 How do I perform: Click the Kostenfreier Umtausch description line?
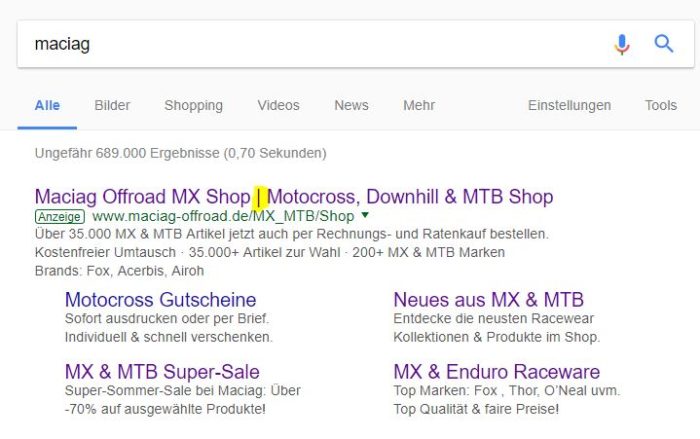point(270,252)
